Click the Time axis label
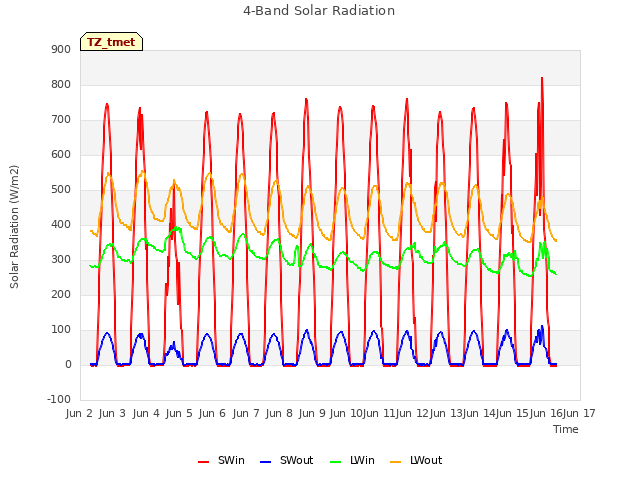Screen dimensions: 640x480 coord(566,429)
